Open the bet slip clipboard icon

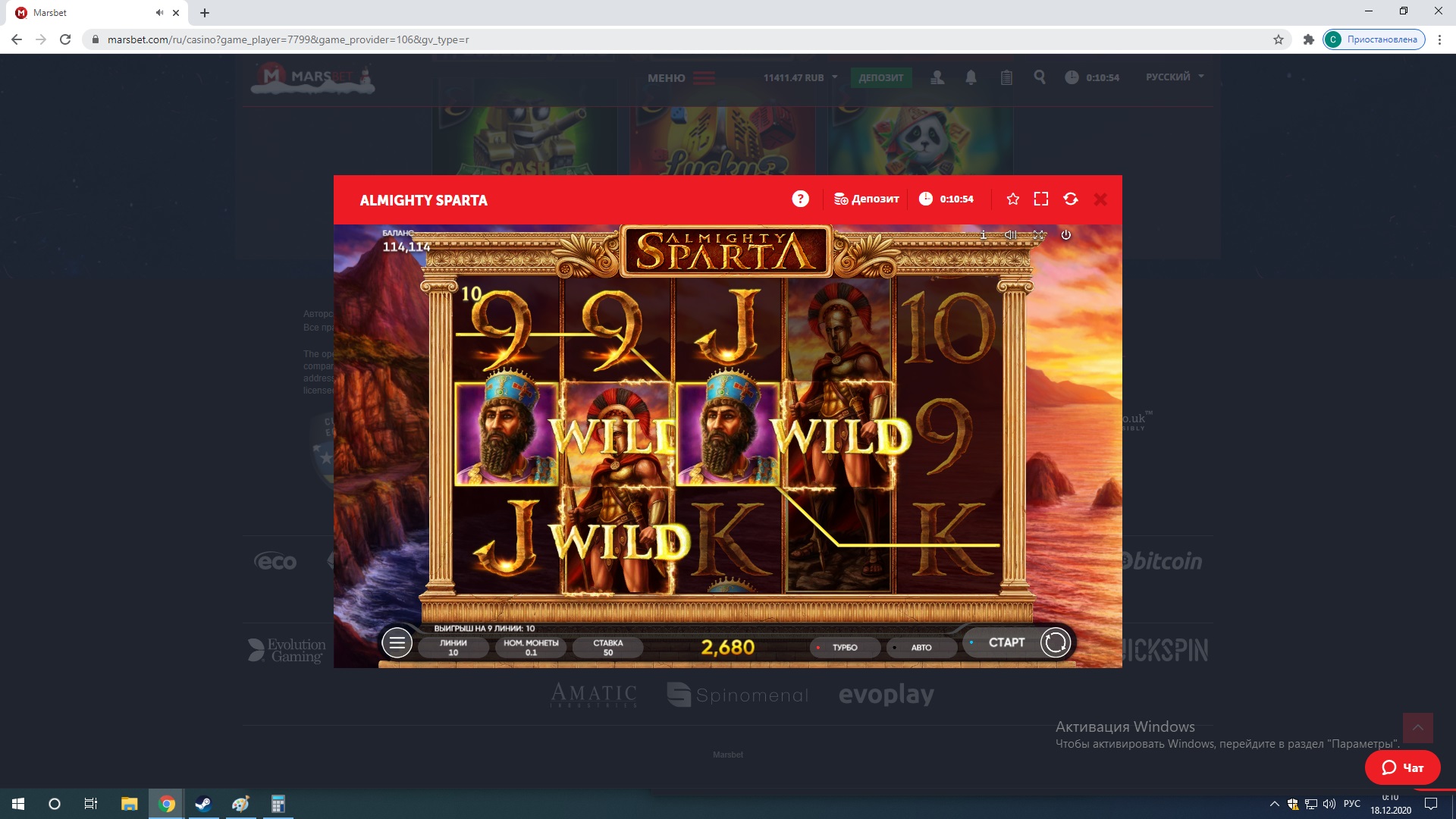pyautogui.click(x=1006, y=77)
